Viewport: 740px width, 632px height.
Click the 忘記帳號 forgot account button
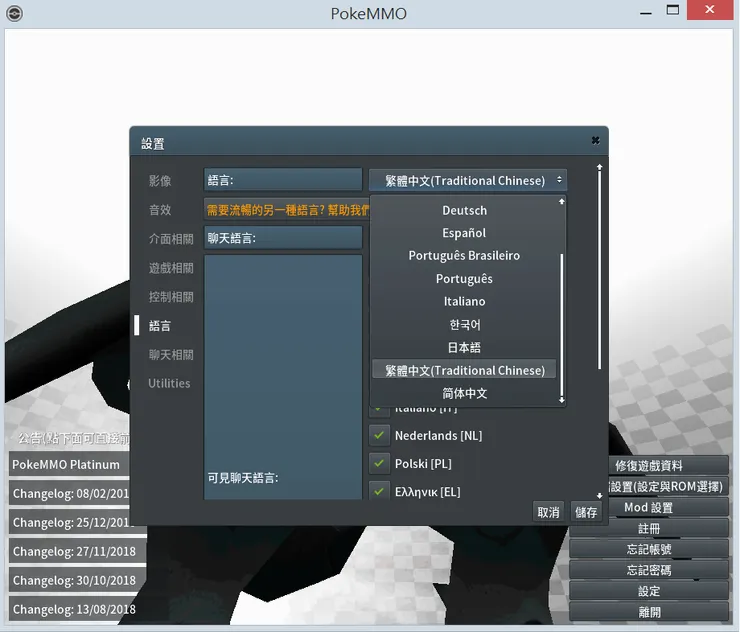pyautogui.click(x=649, y=549)
